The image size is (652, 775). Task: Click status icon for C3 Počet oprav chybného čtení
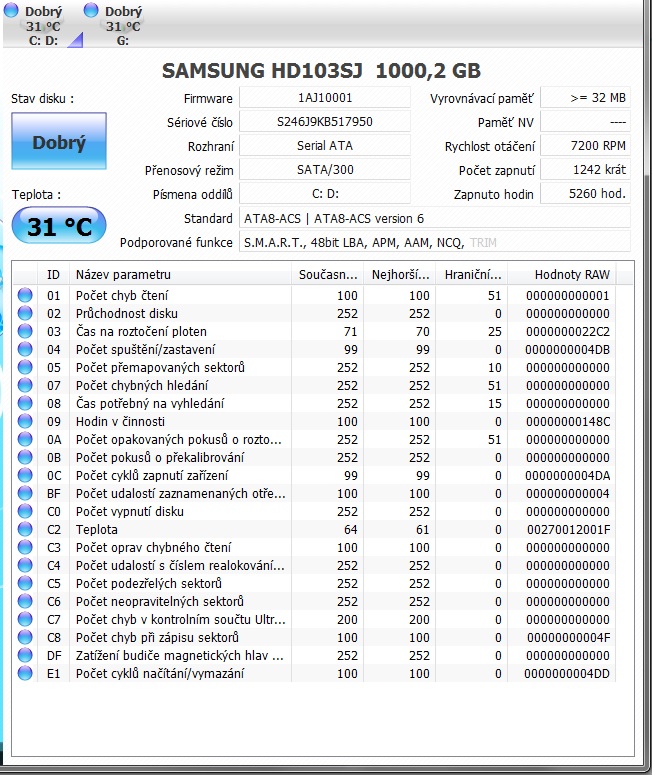25,547
